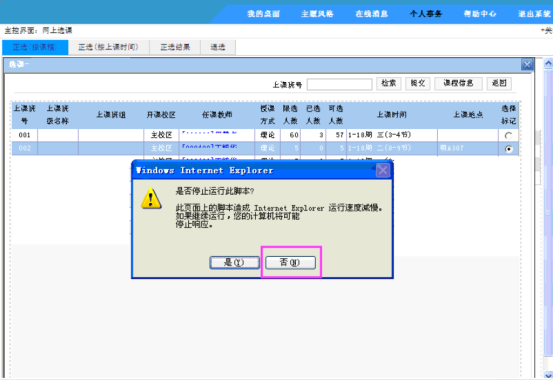Screen dimensions: 554x381
Task: Click the 提交 submit button
Action: coord(418,83)
